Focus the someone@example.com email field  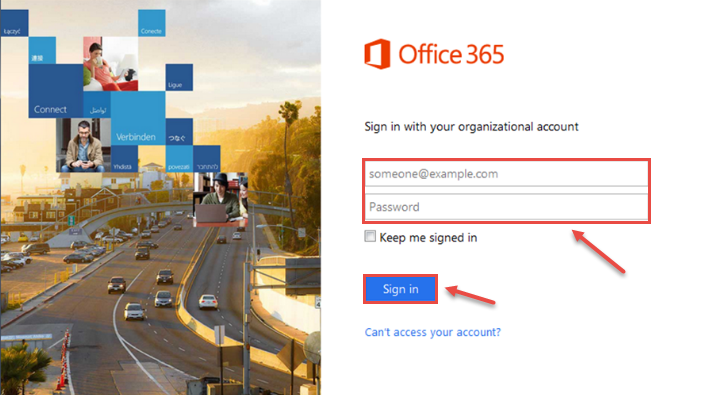click(x=506, y=174)
